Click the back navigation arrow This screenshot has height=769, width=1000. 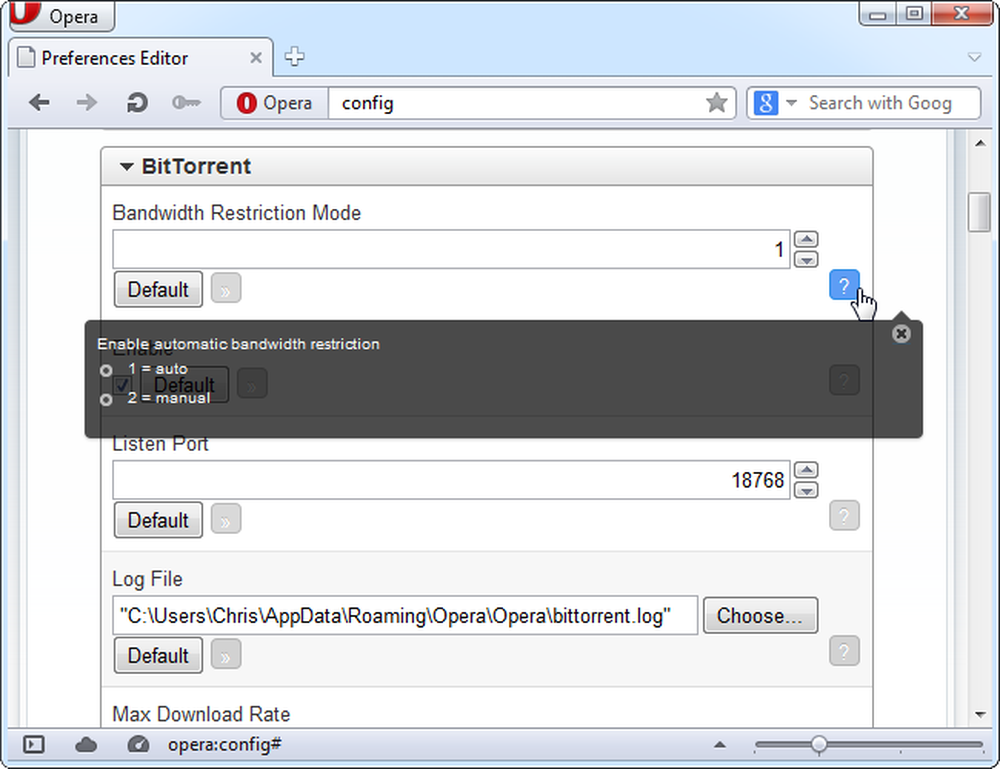click(x=40, y=103)
